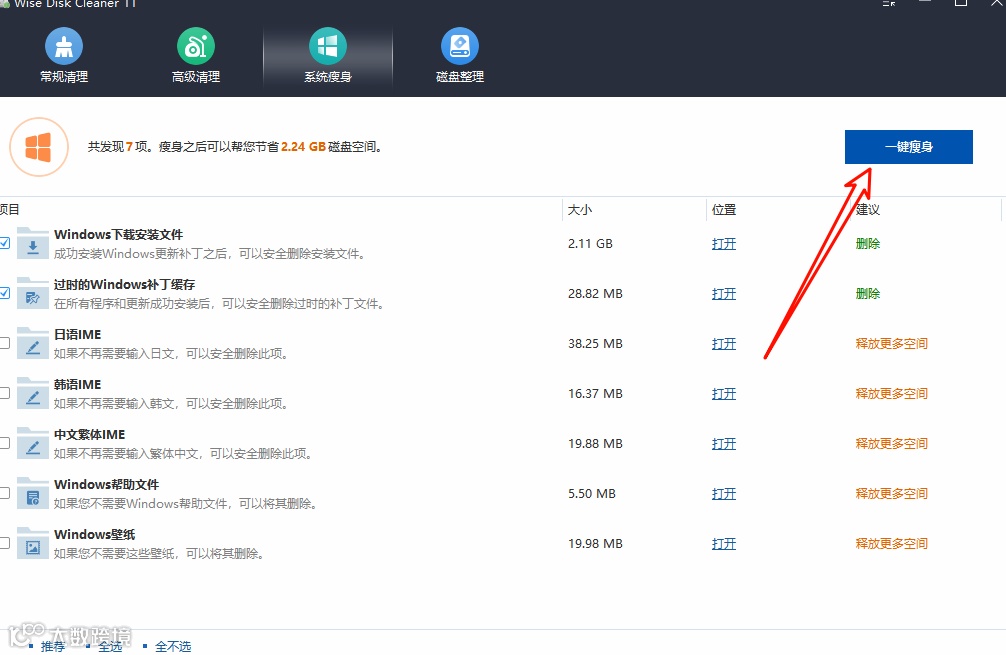Check the 日语IME checkbox
1006x655 pixels.
4,343
